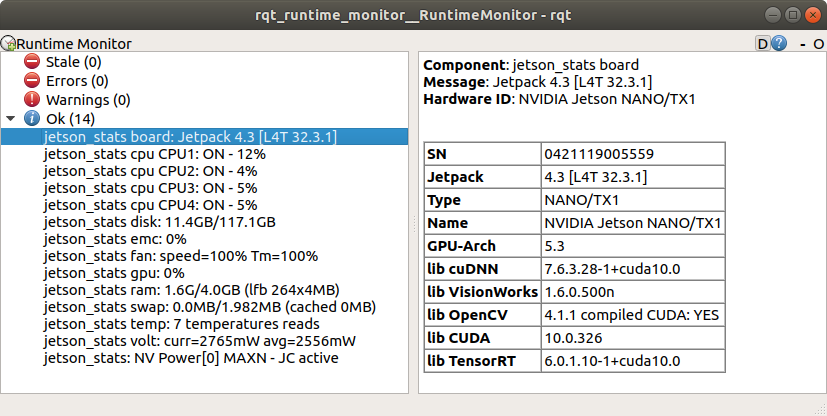Click the lib cuDNN version cell
The width and height of the screenshot is (827, 416).
click(633, 269)
